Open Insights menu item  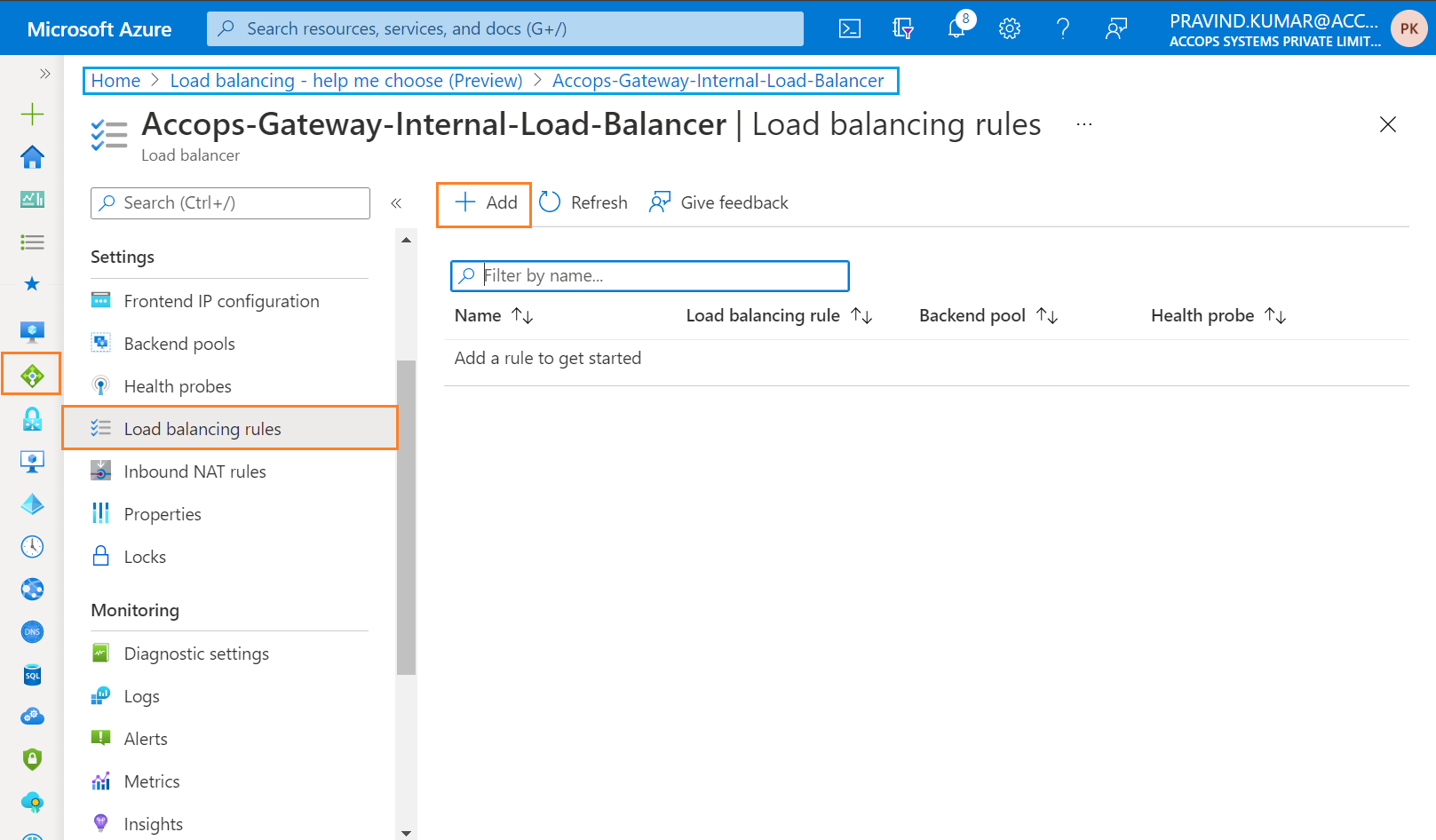229,824
